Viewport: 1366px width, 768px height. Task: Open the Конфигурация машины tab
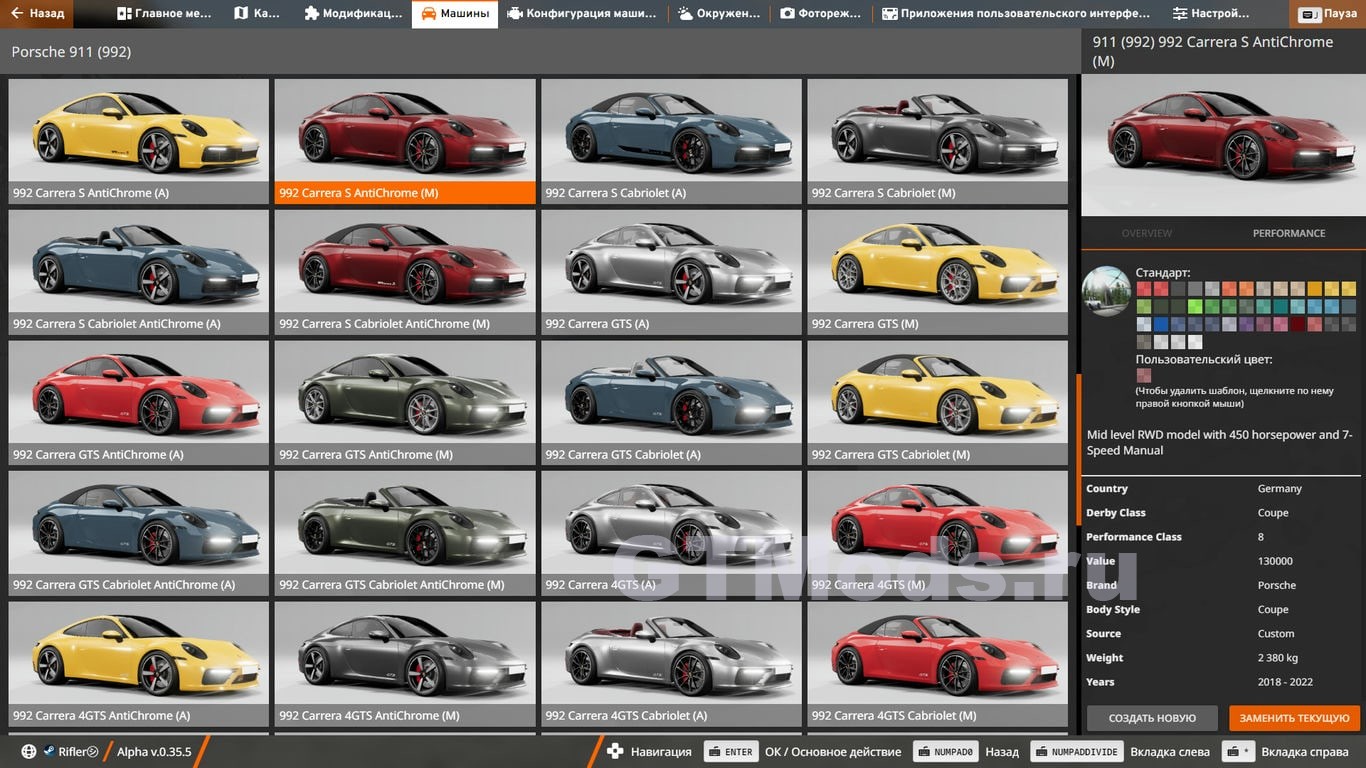(x=582, y=14)
